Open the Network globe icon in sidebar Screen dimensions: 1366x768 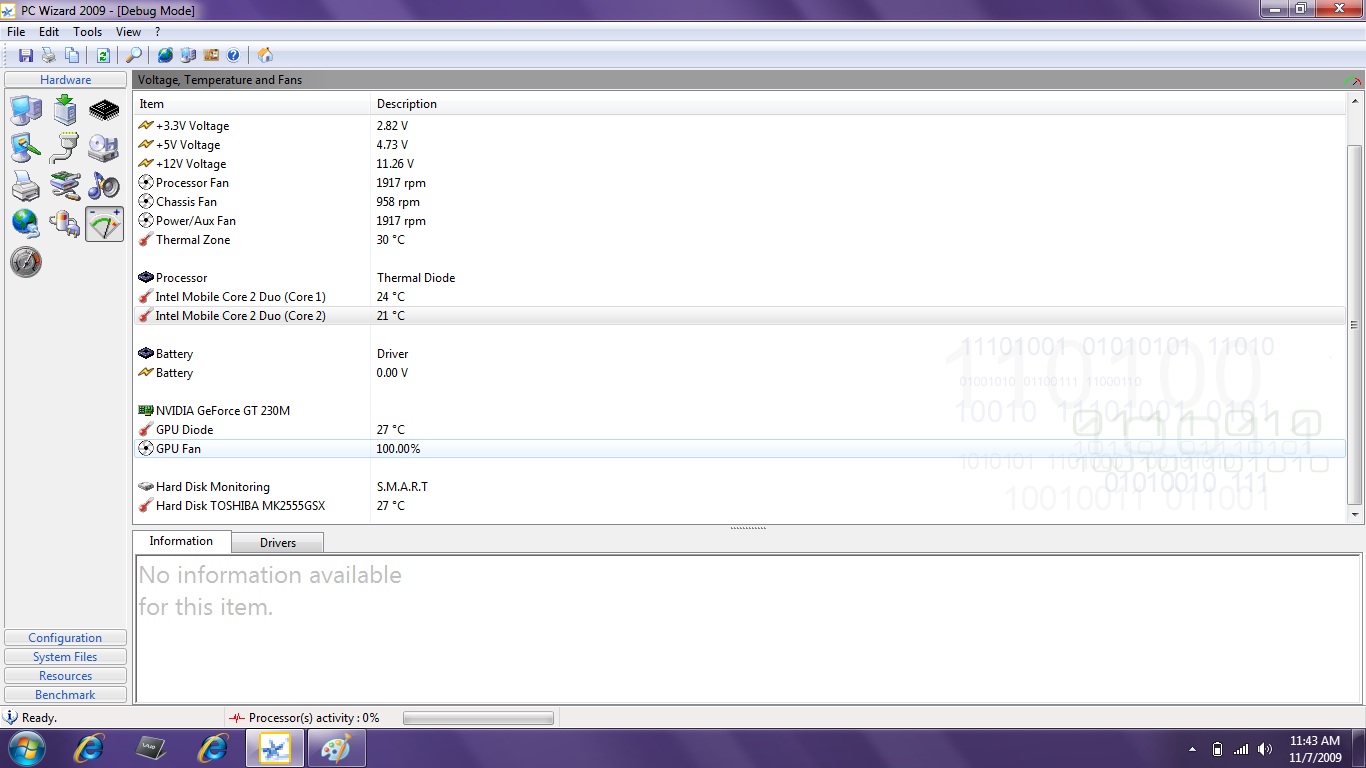point(26,224)
